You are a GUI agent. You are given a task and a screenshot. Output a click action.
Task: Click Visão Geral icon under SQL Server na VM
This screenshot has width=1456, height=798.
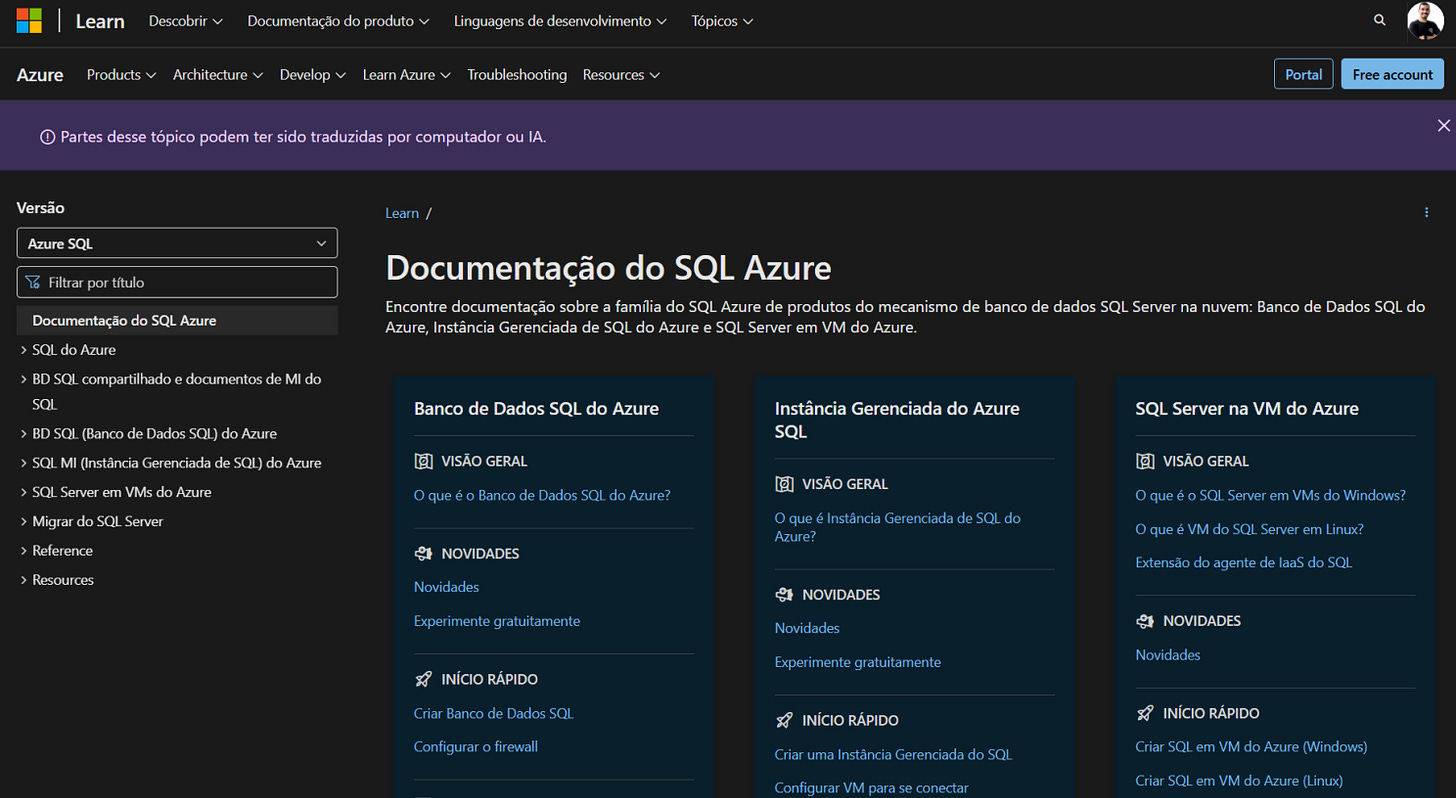point(1145,461)
